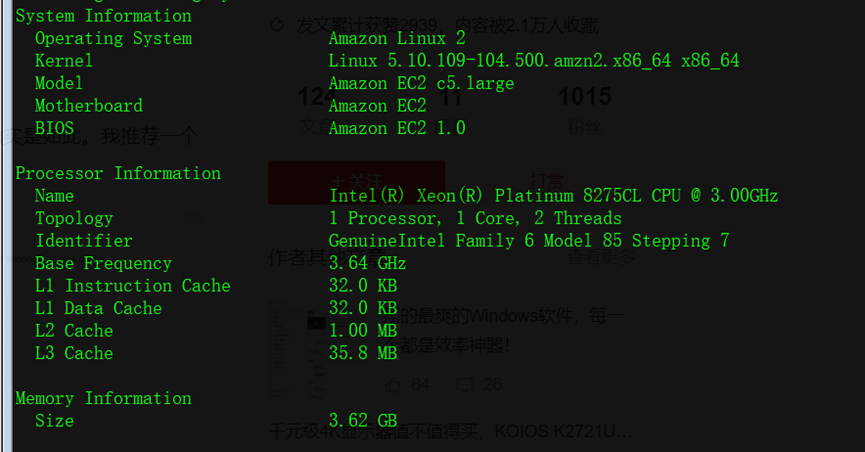The width and height of the screenshot is (865, 452).
Task: Click the System Information heading
Action: coord(104,16)
